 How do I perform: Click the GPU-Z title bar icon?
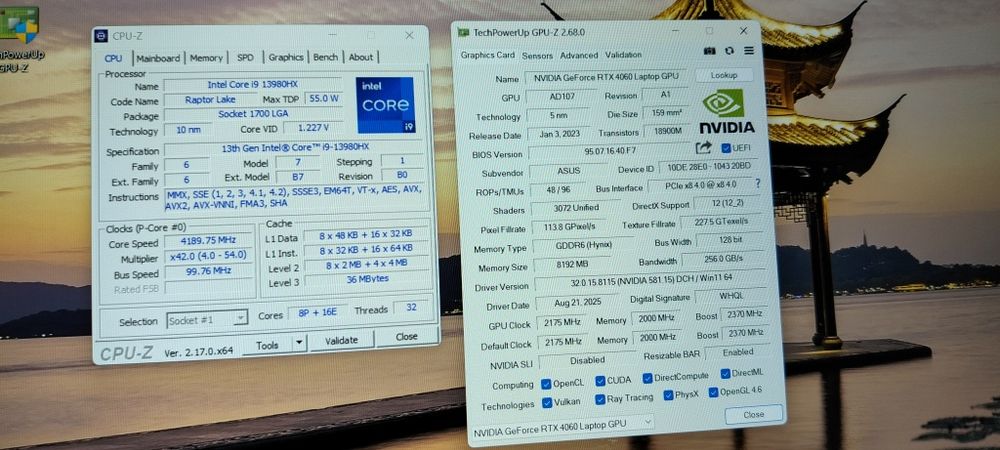coord(464,33)
